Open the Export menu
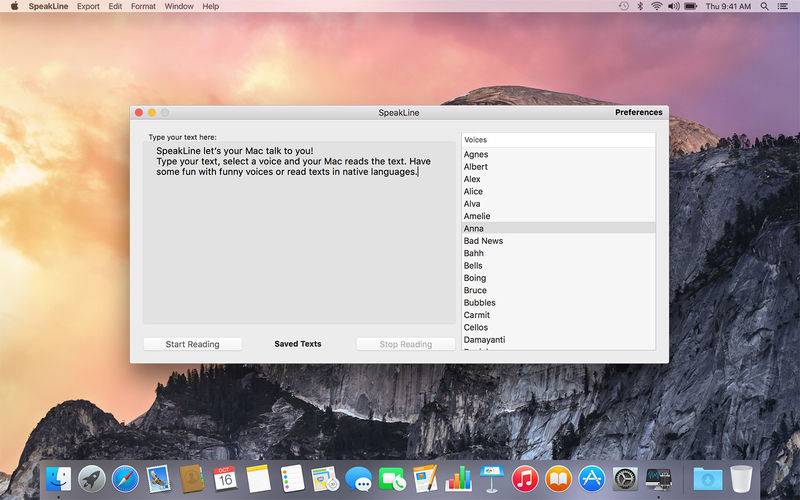The image size is (800, 500). click(x=88, y=6)
